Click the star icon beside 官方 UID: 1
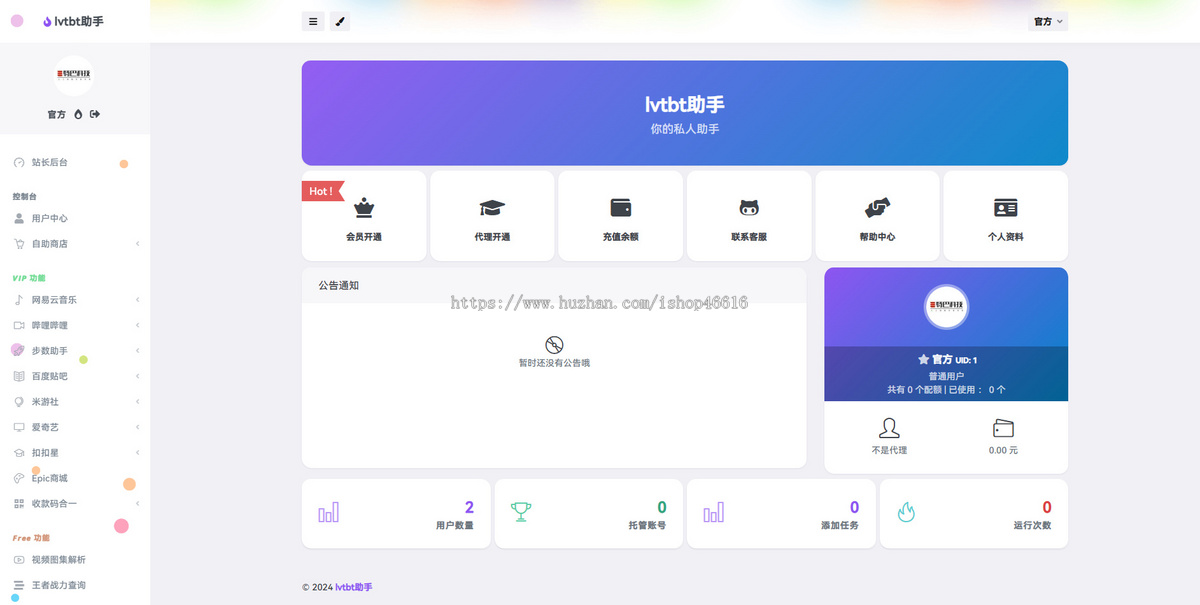 [923, 359]
